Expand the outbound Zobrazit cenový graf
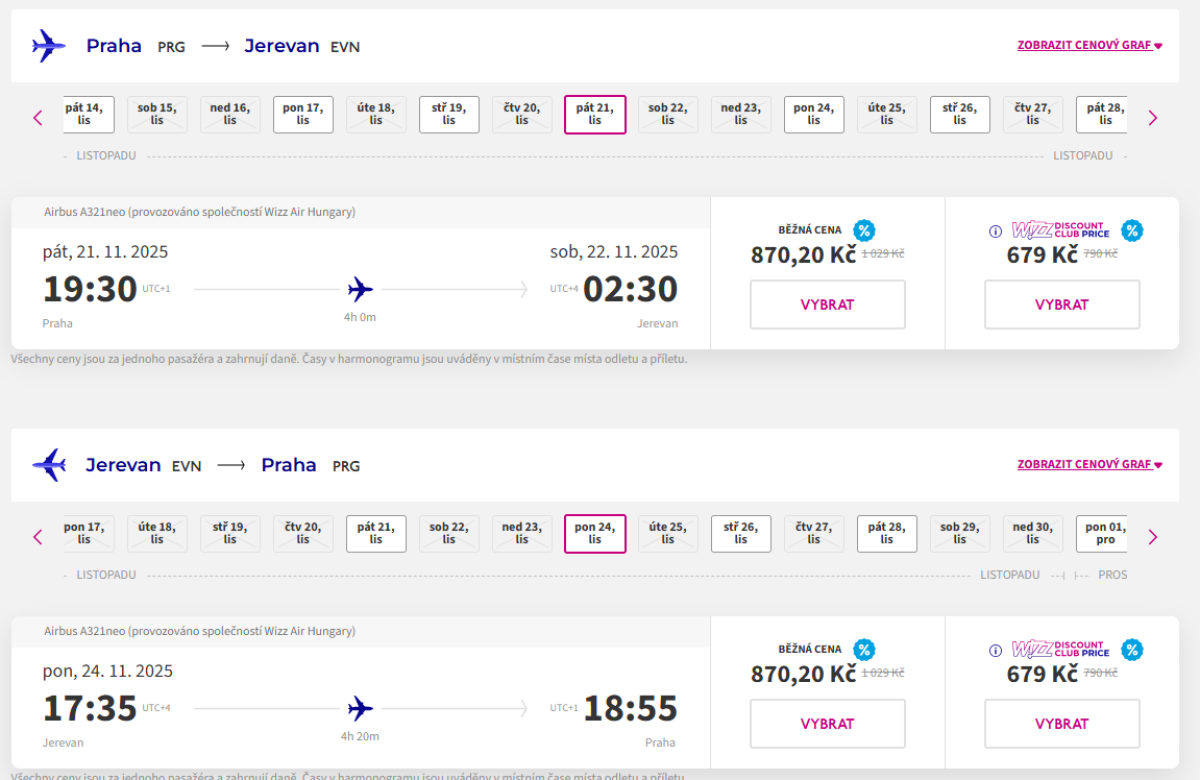This screenshot has height=780, width=1200. pos(1089,46)
